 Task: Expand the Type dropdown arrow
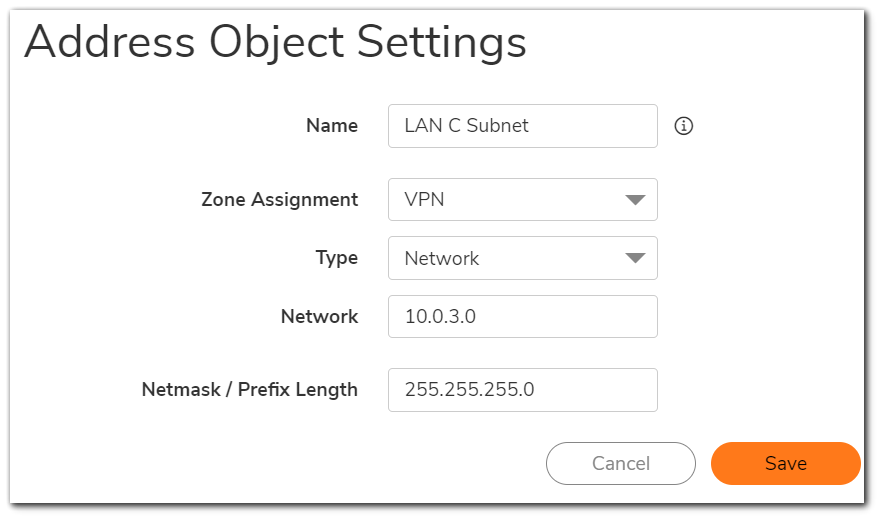point(635,258)
